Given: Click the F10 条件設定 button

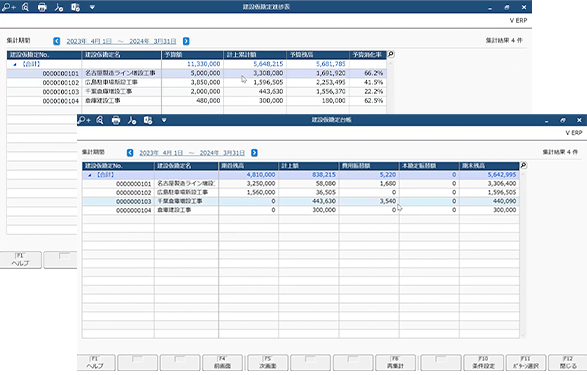Looking at the screenshot, I should coord(483,363).
